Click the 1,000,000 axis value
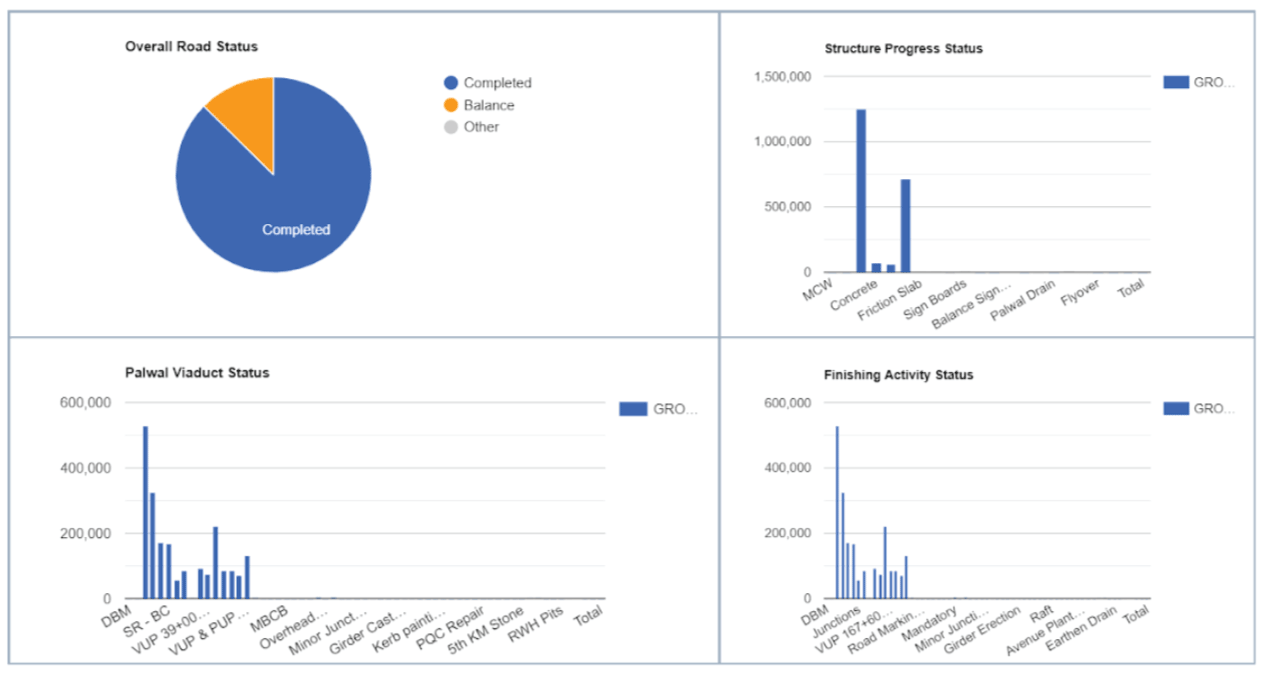The width and height of the screenshot is (1266, 679). 784,142
